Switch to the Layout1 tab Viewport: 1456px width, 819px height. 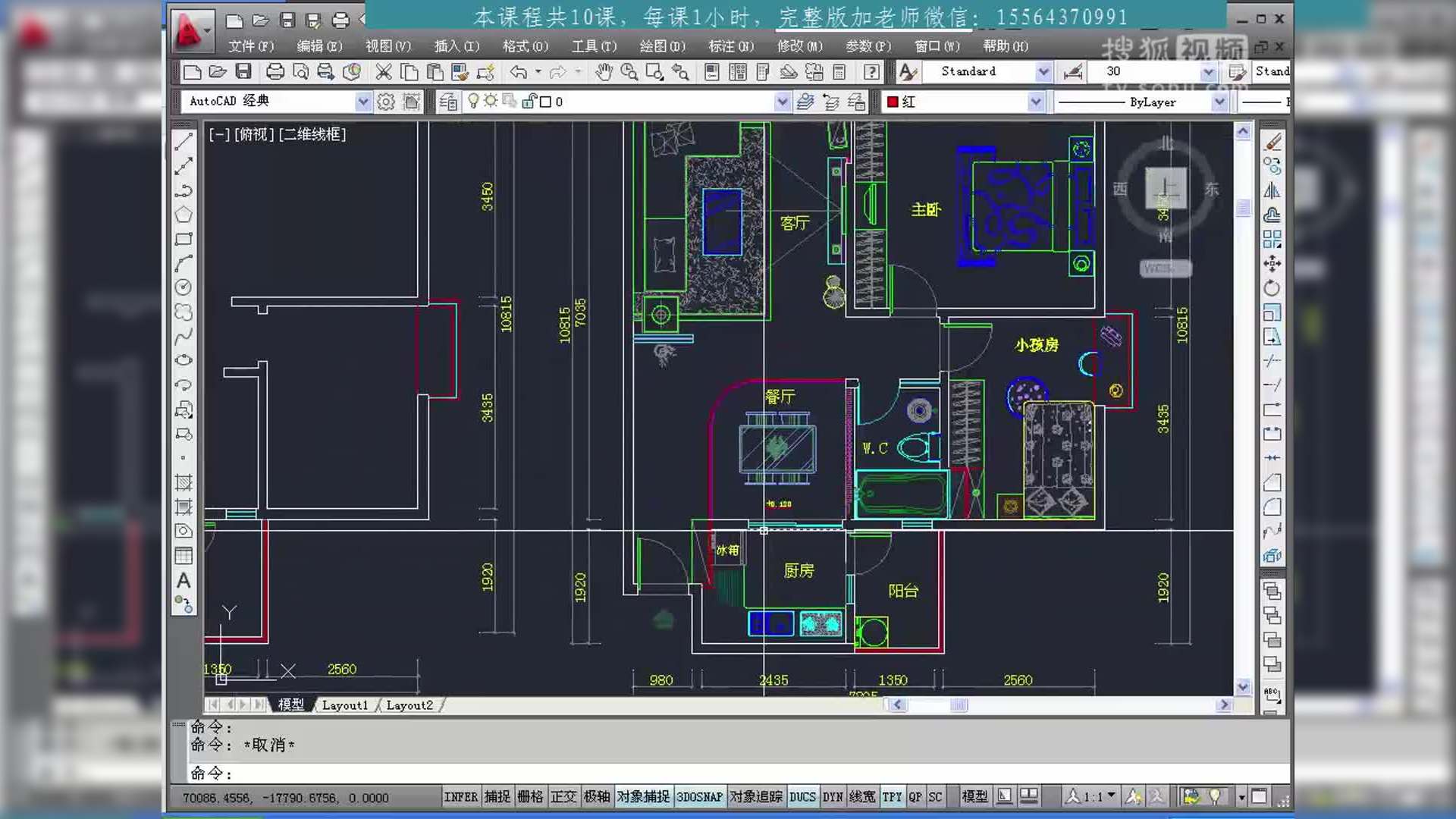pyautogui.click(x=345, y=705)
